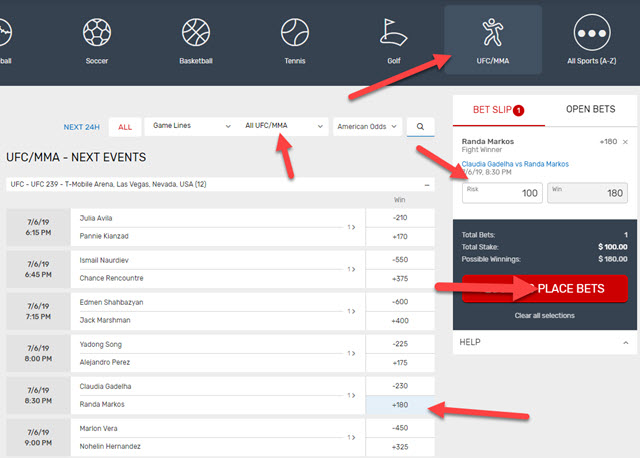Viewport: 640px width, 458px height.
Task: Pick Julia Avila -210 odds cell
Action: [x=400, y=217]
